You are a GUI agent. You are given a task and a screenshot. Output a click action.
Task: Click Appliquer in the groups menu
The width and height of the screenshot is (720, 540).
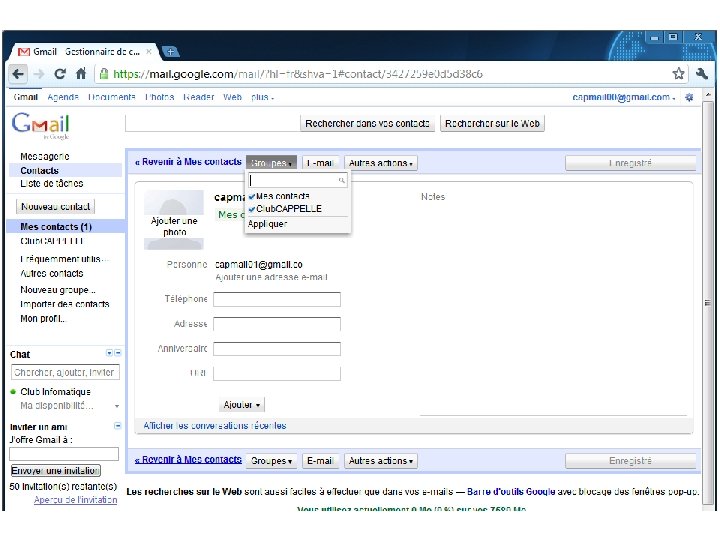pos(267,224)
